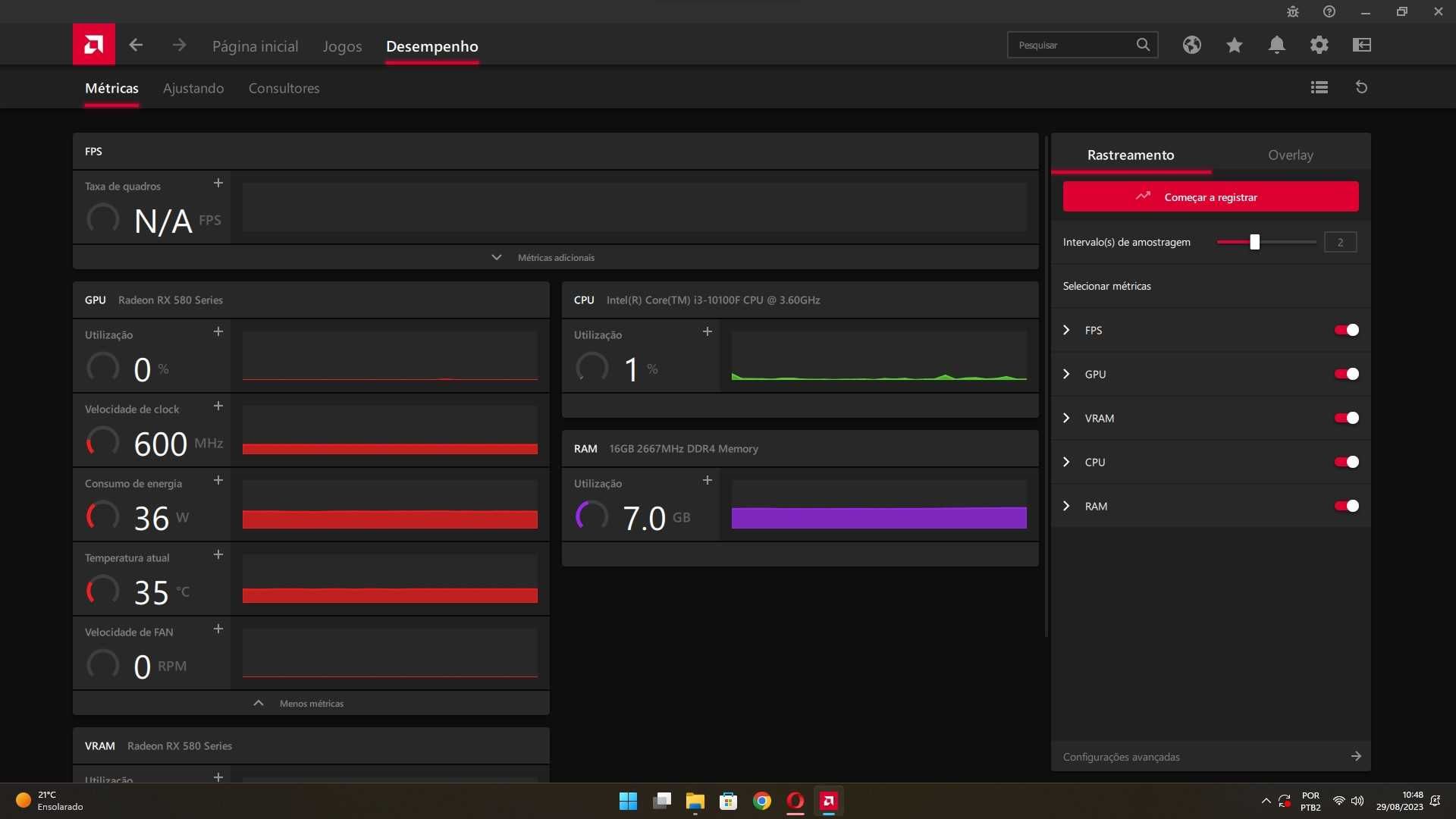Viewport: 1456px width, 819px height.
Task: Click Começar a registrar button
Action: (1210, 196)
